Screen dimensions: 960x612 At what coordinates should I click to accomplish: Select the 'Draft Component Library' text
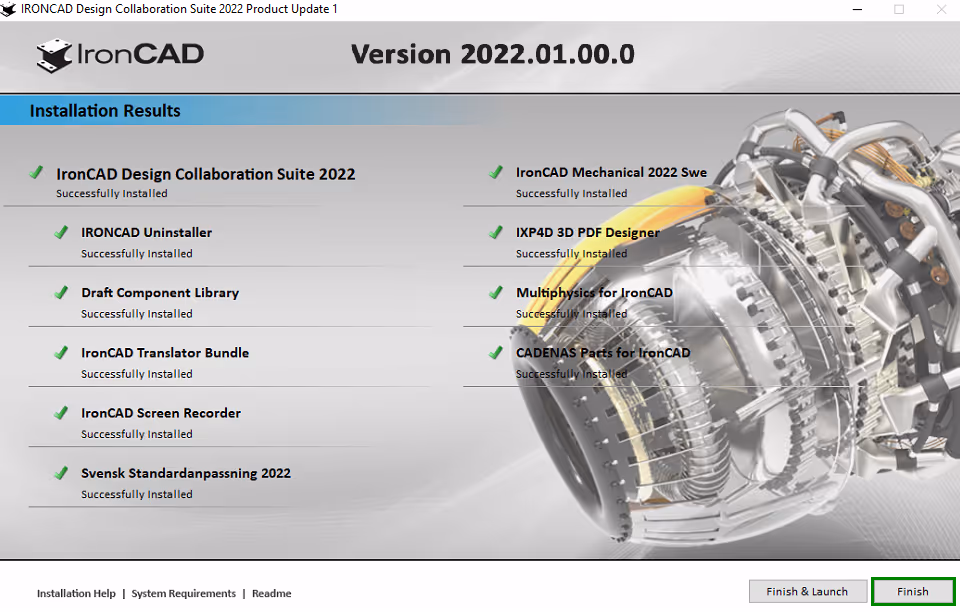(160, 293)
